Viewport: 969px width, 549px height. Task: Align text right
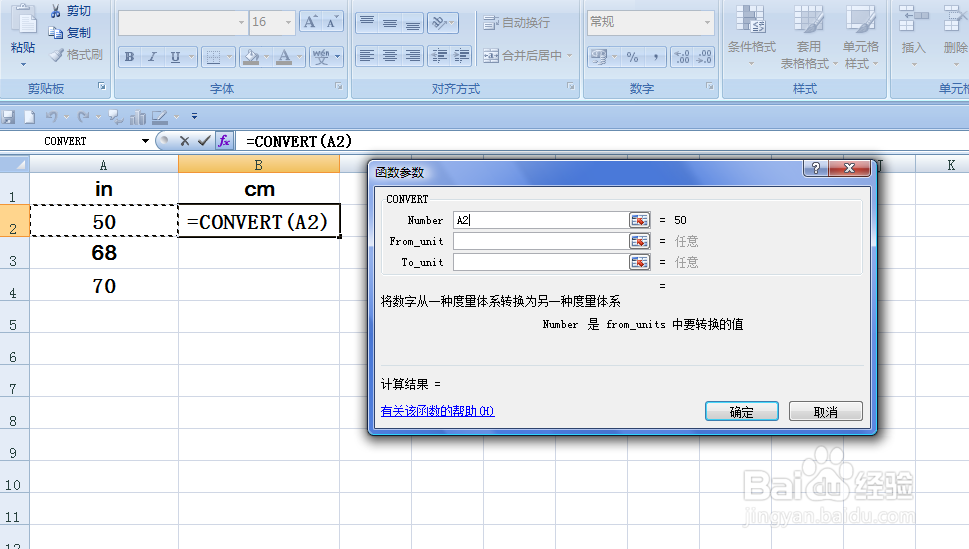click(x=413, y=56)
